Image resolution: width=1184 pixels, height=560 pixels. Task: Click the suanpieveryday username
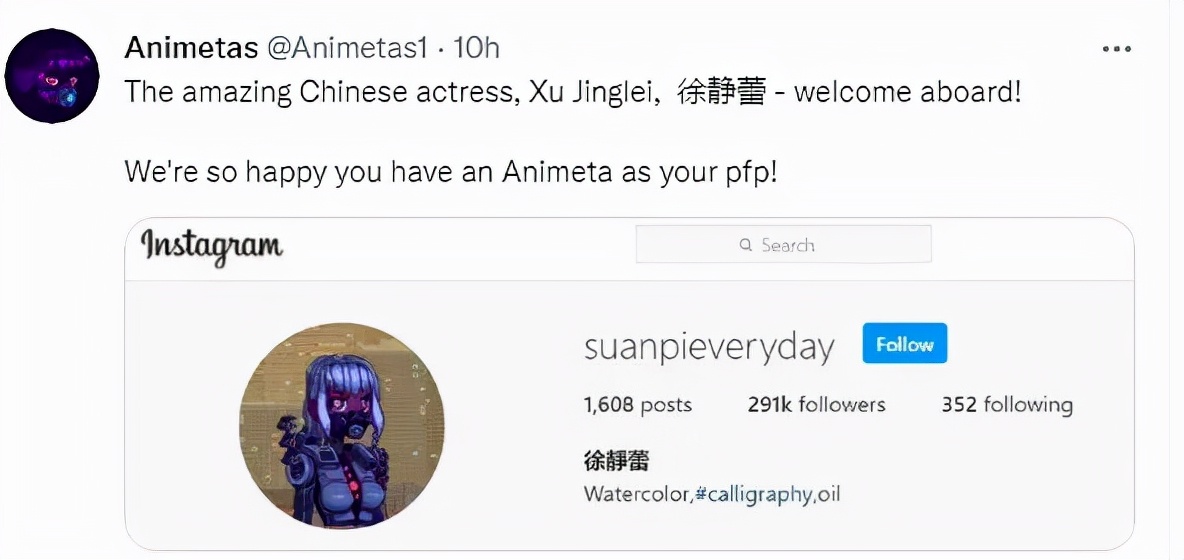[710, 347]
